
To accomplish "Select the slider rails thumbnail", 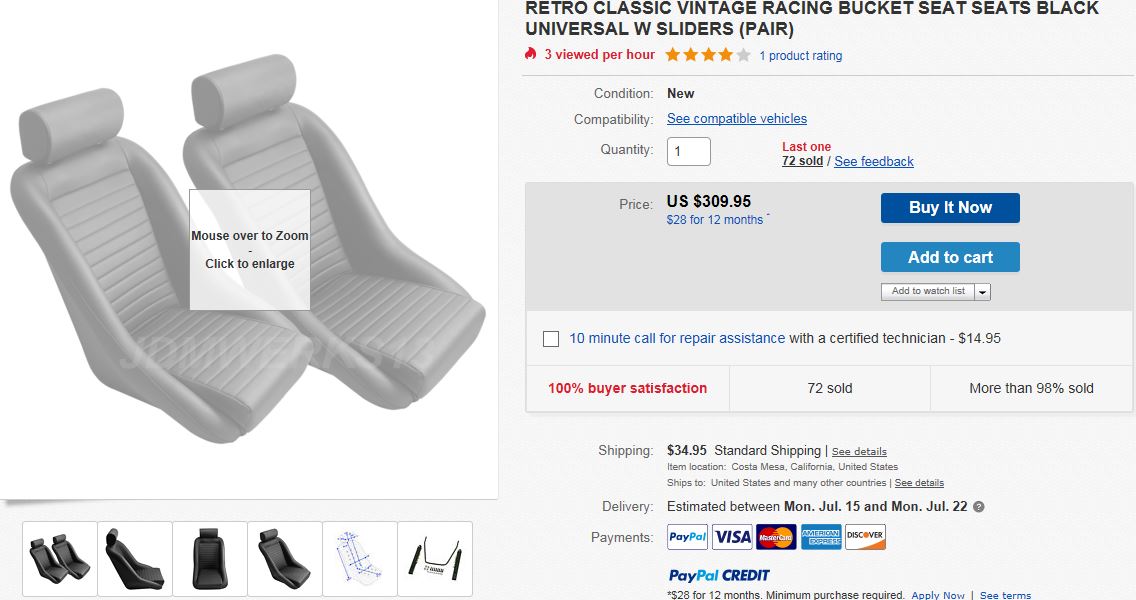I will tap(435, 559).
